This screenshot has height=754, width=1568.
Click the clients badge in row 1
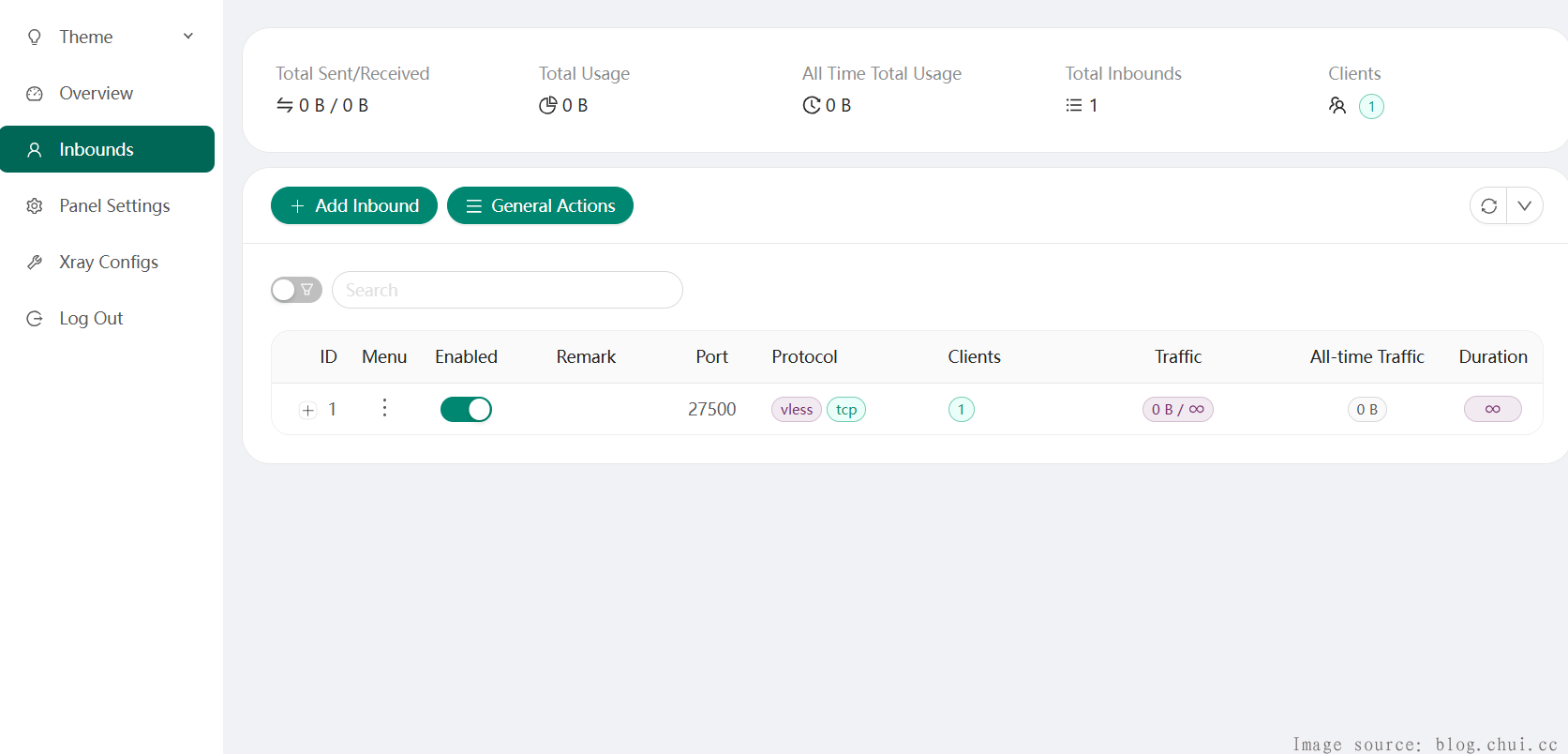click(x=961, y=410)
